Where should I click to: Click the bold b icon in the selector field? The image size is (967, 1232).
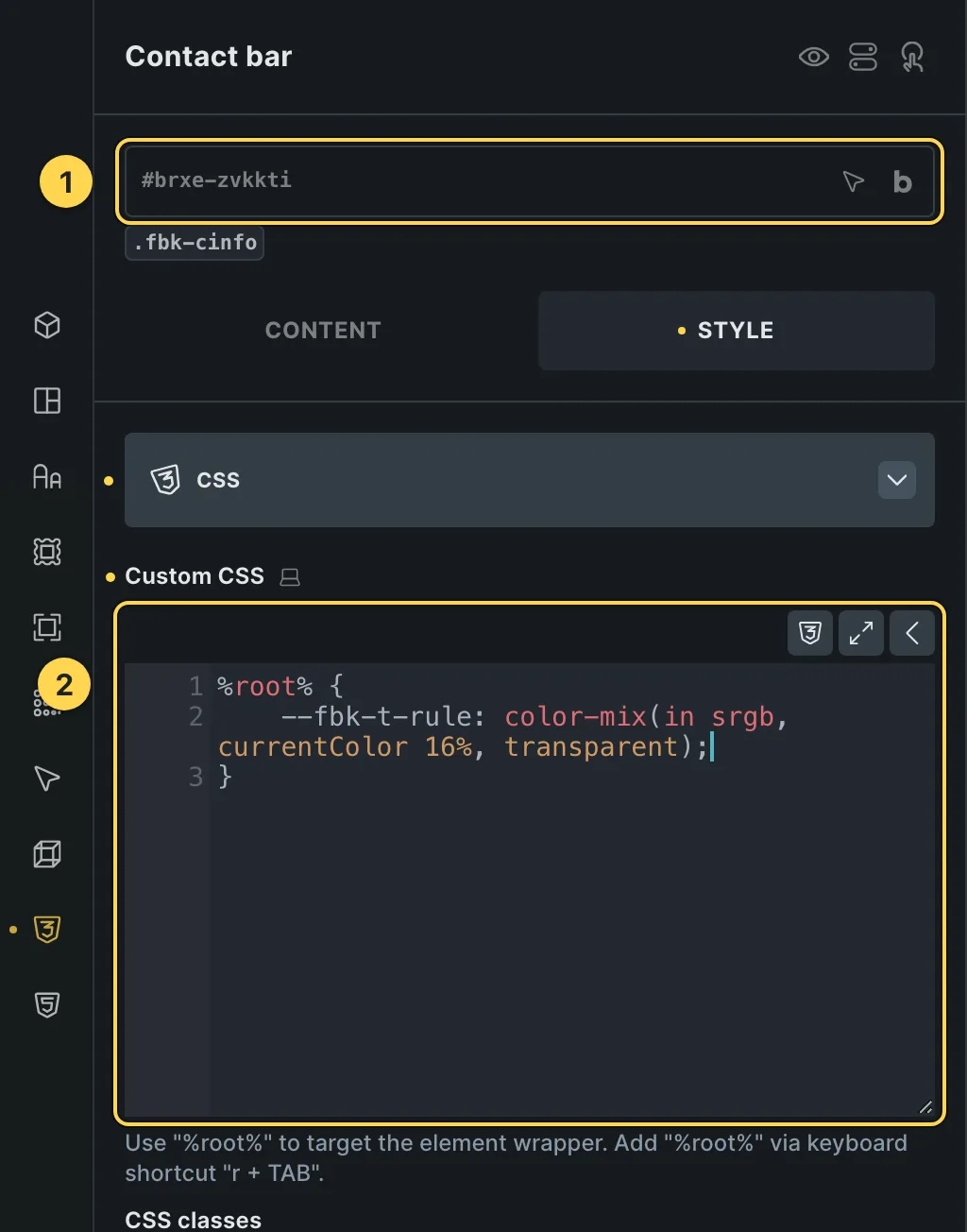[903, 181]
